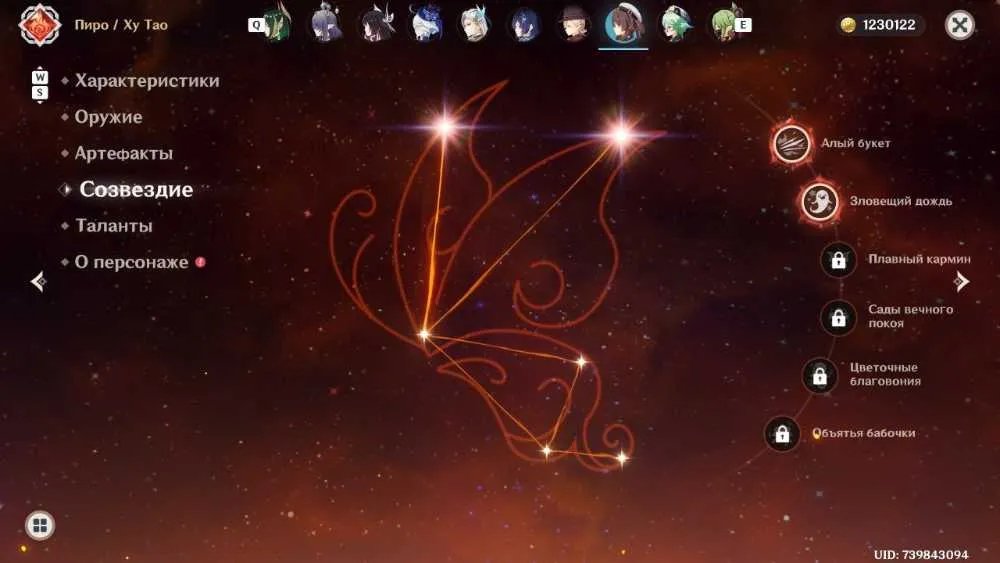Click the bright upper-left constellation star
The width and height of the screenshot is (1000, 563).
445,127
